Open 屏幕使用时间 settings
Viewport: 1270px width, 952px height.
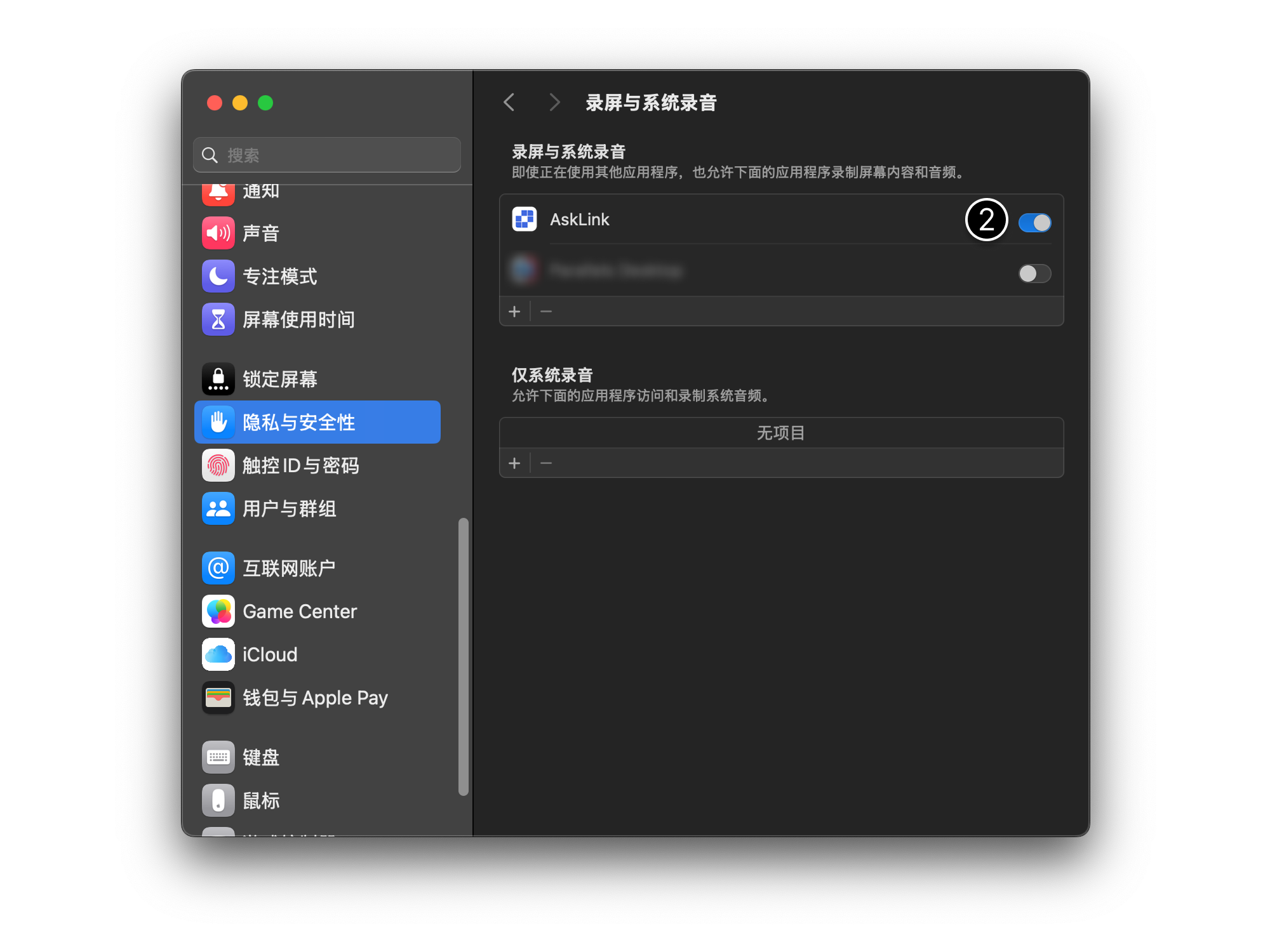(x=298, y=319)
